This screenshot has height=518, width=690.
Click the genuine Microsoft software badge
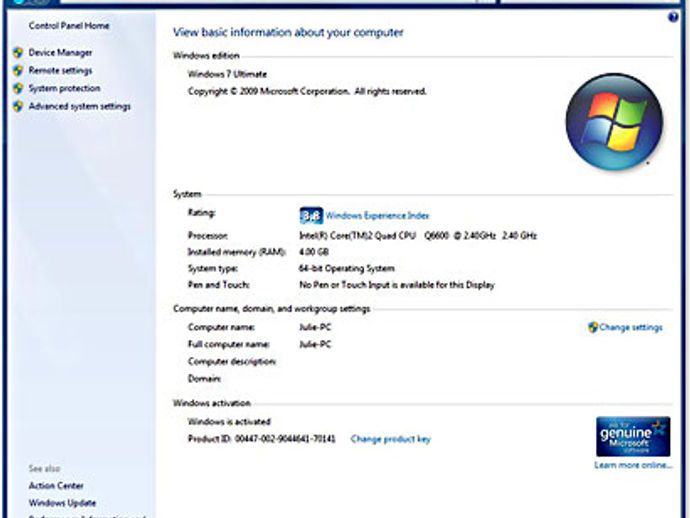click(x=633, y=437)
